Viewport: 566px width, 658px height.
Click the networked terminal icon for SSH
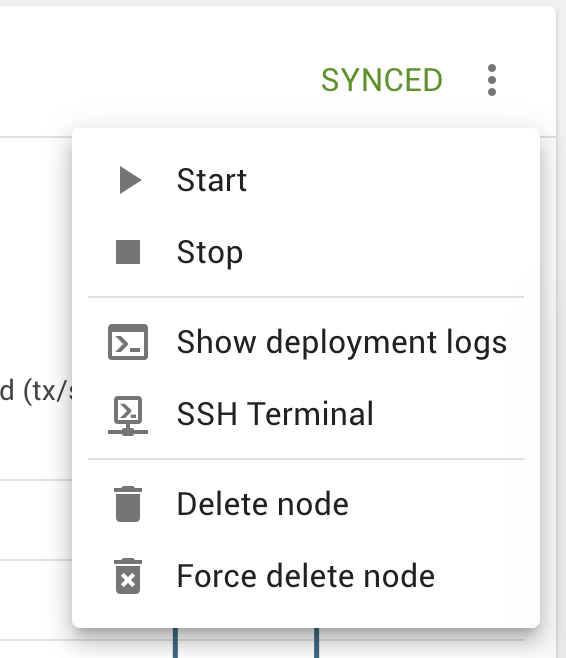pos(128,415)
